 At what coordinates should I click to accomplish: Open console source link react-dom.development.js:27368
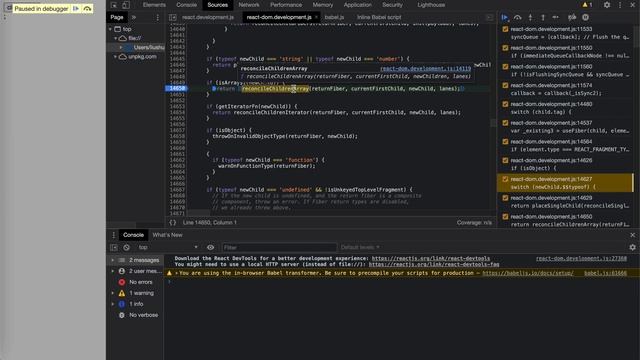tap(581, 258)
